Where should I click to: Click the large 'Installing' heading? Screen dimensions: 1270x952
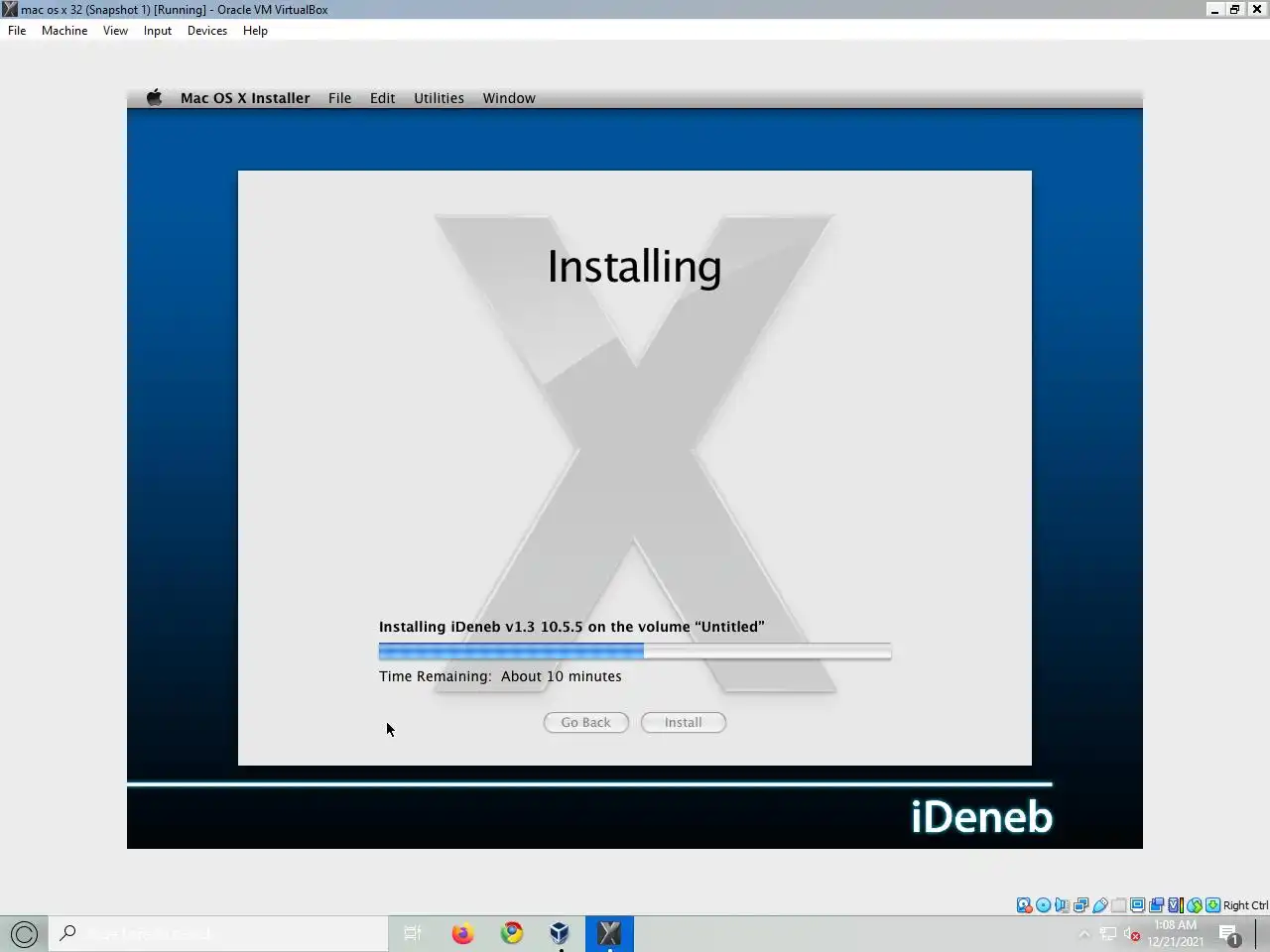click(x=634, y=267)
